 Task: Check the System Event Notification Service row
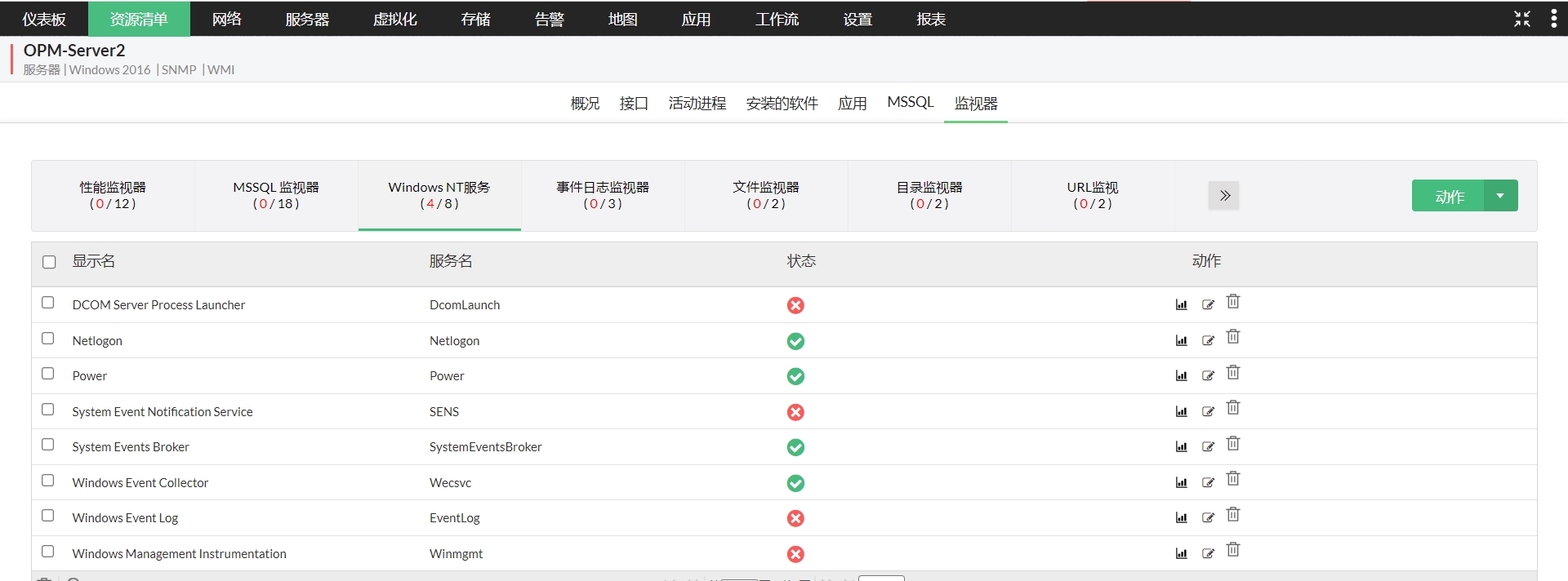pyautogui.click(x=48, y=410)
